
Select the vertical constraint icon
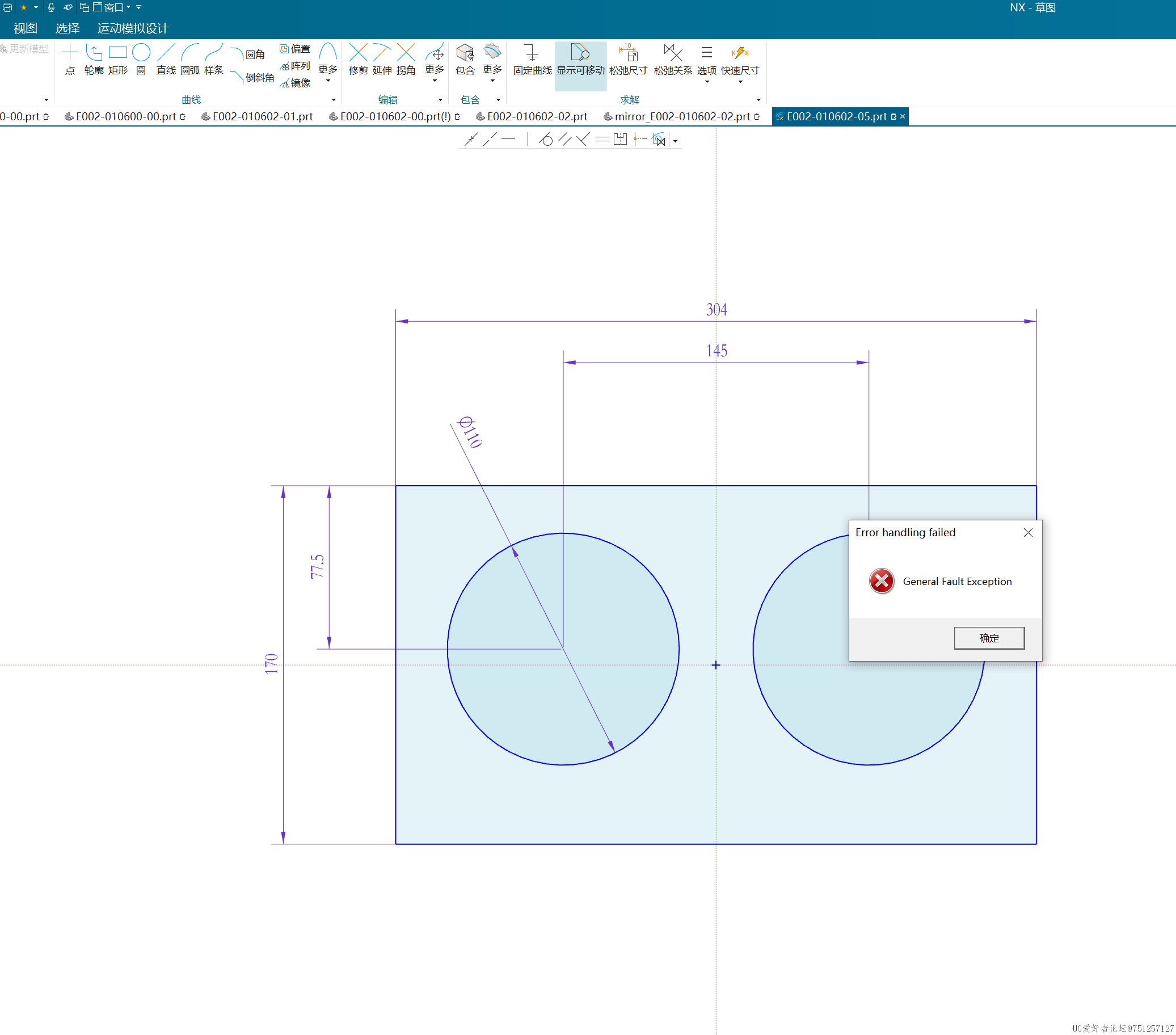tap(527, 139)
